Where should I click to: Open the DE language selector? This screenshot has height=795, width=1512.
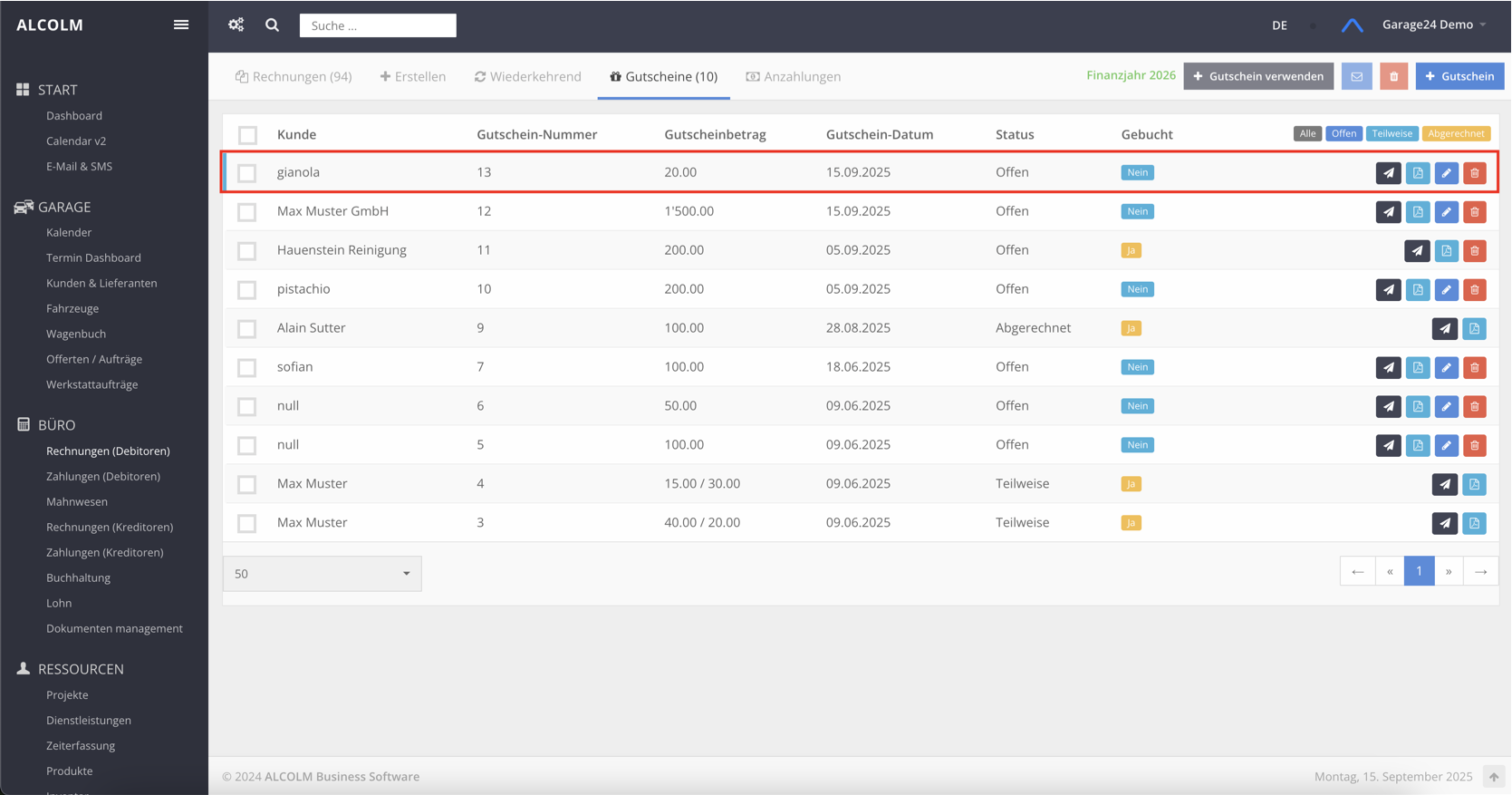[1279, 25]
